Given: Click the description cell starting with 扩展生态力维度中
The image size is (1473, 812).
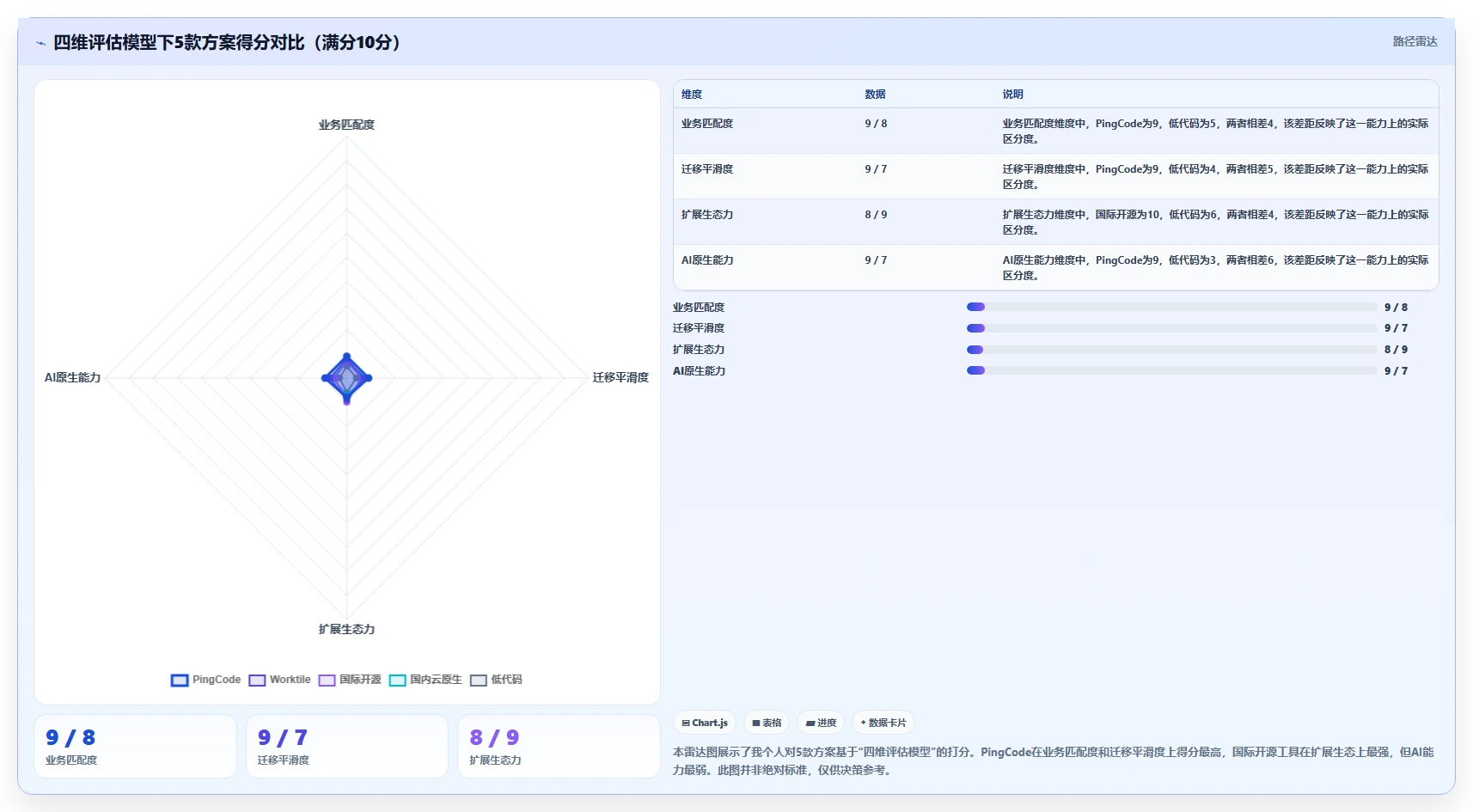Looking at the screenshot, I should (x=1215, y=222).
